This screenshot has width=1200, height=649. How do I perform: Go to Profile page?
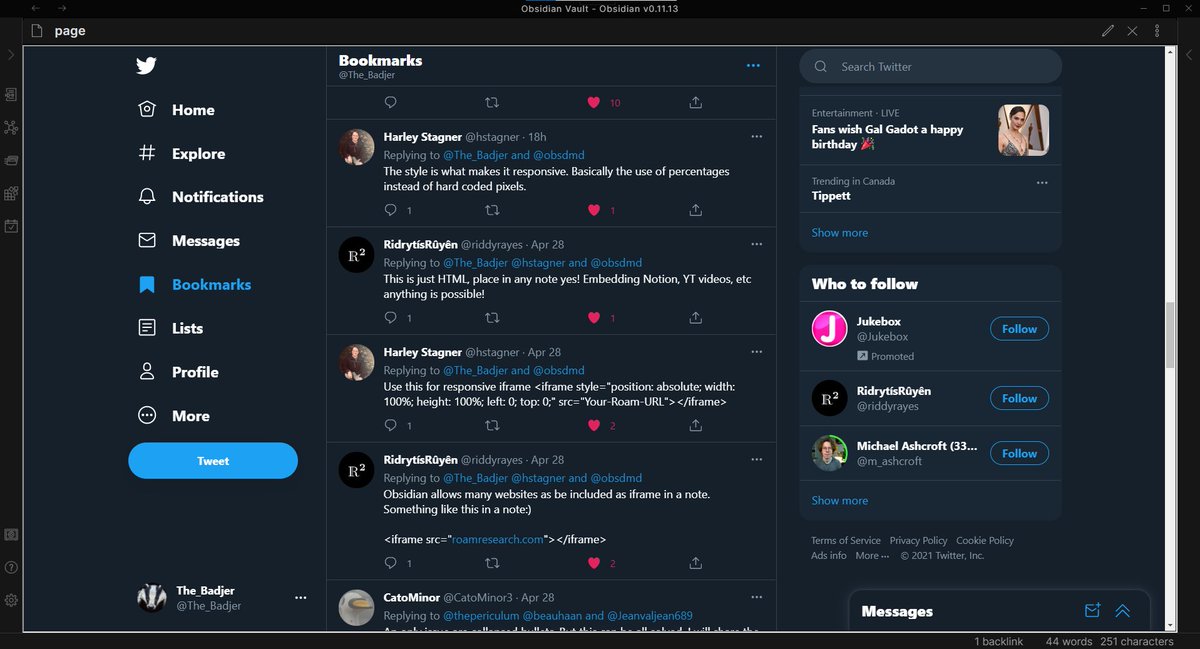pyautogui.click(x=178, y=372)
